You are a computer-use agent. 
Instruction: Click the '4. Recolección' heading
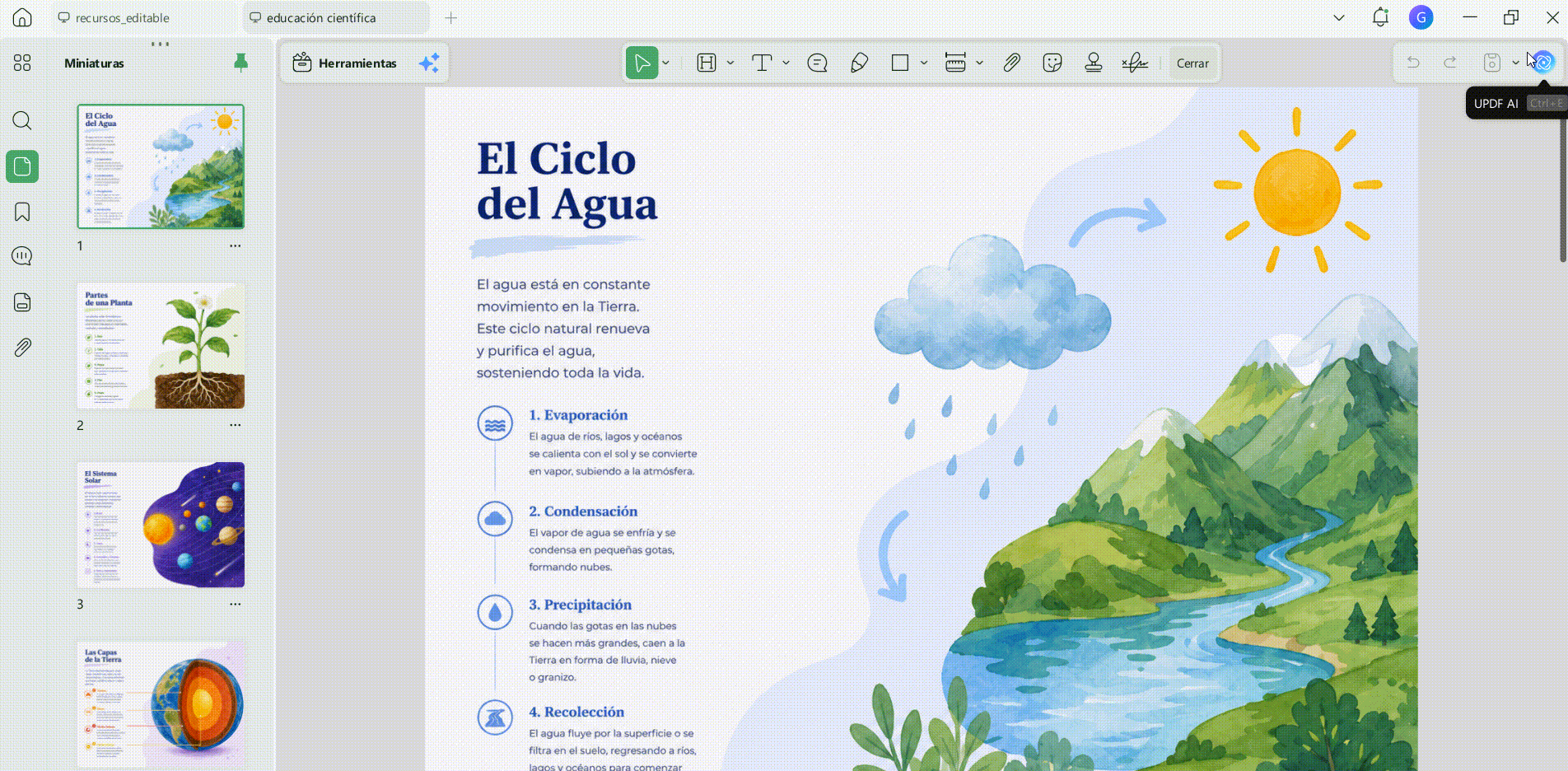click(576, 712)
